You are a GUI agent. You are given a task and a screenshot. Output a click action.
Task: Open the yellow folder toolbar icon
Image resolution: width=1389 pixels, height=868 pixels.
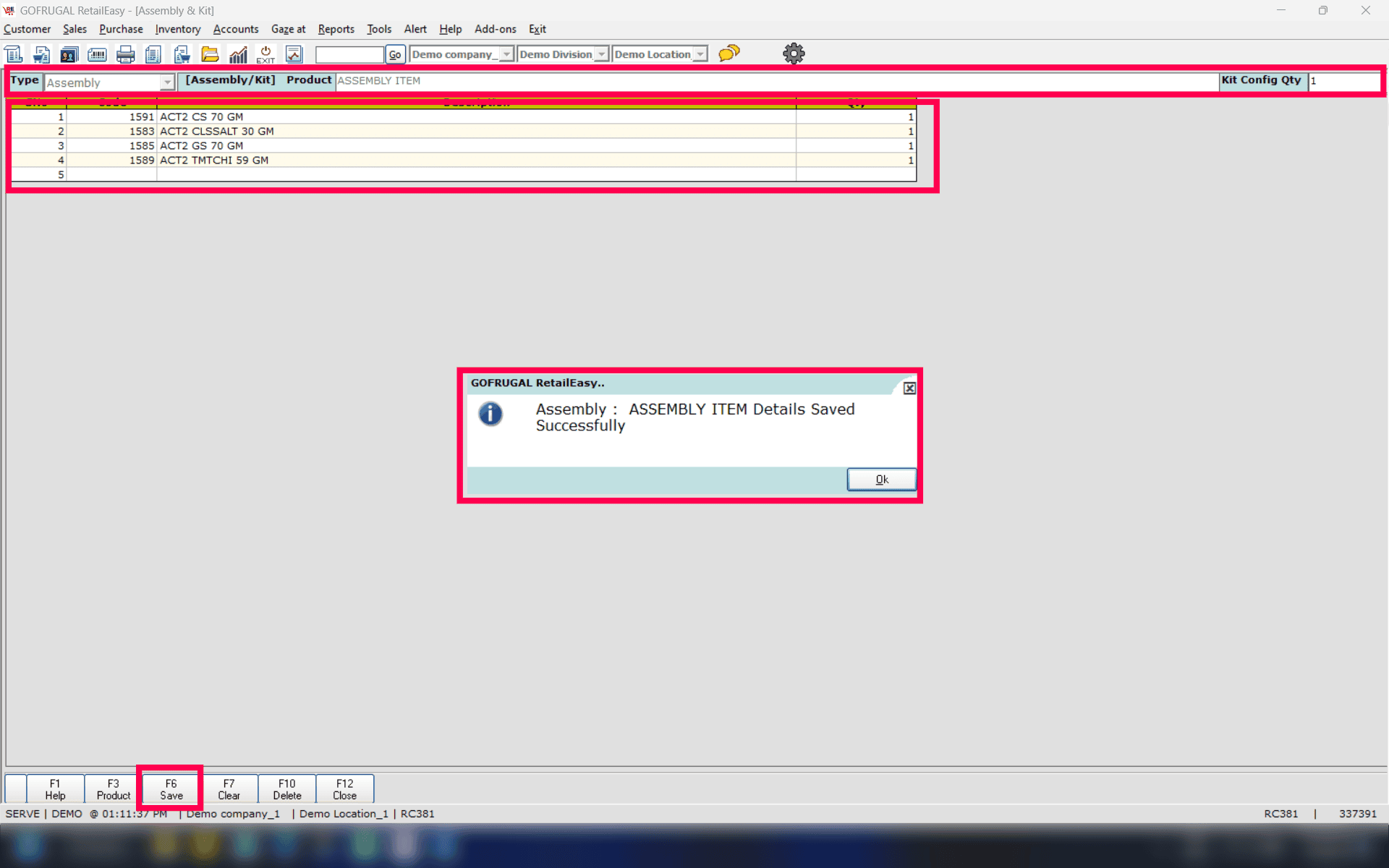click(210, 54)
